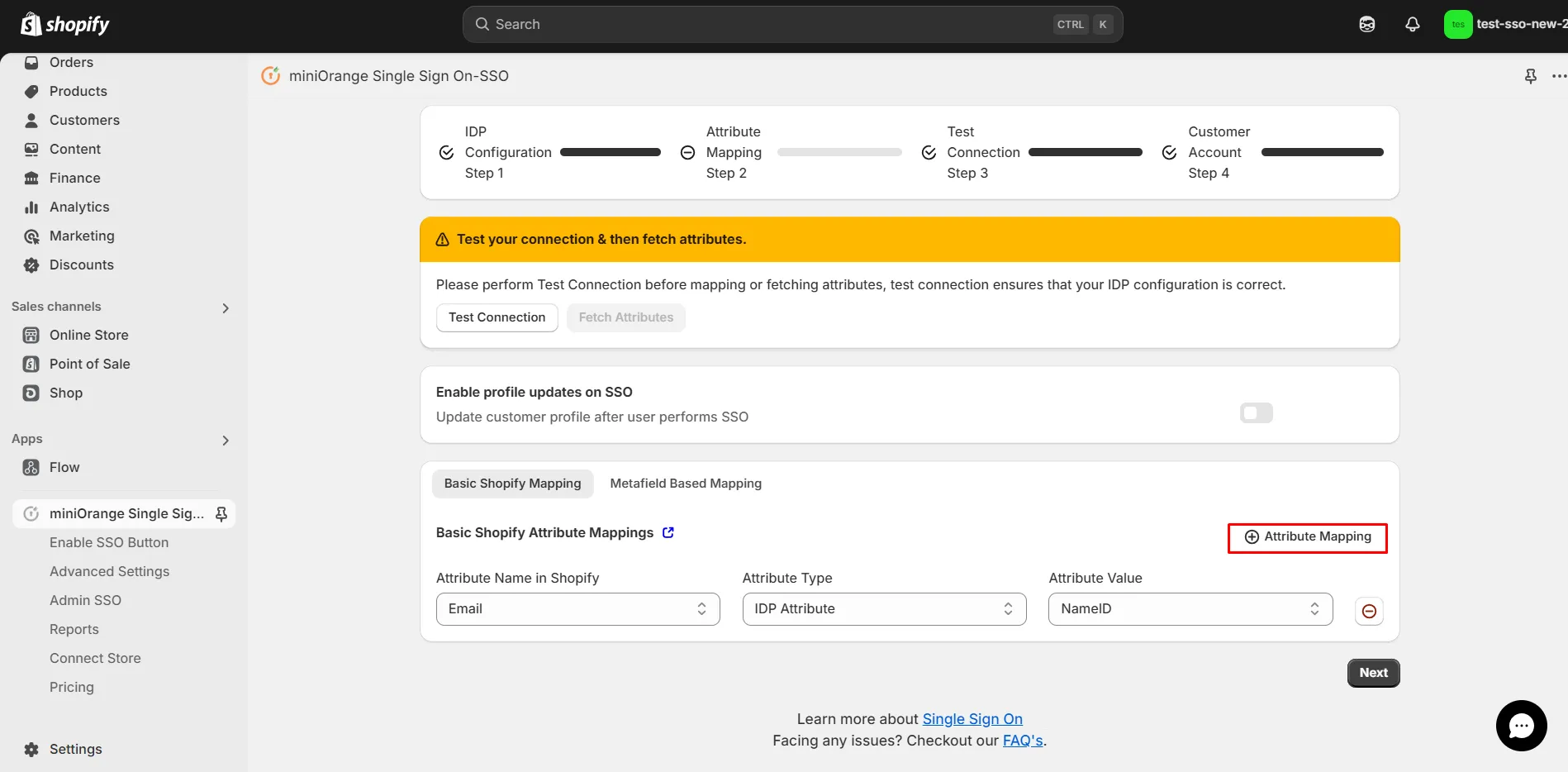Open Advanced Settings submenu item
Screen dimensions: 1568x772
[109, 571]
